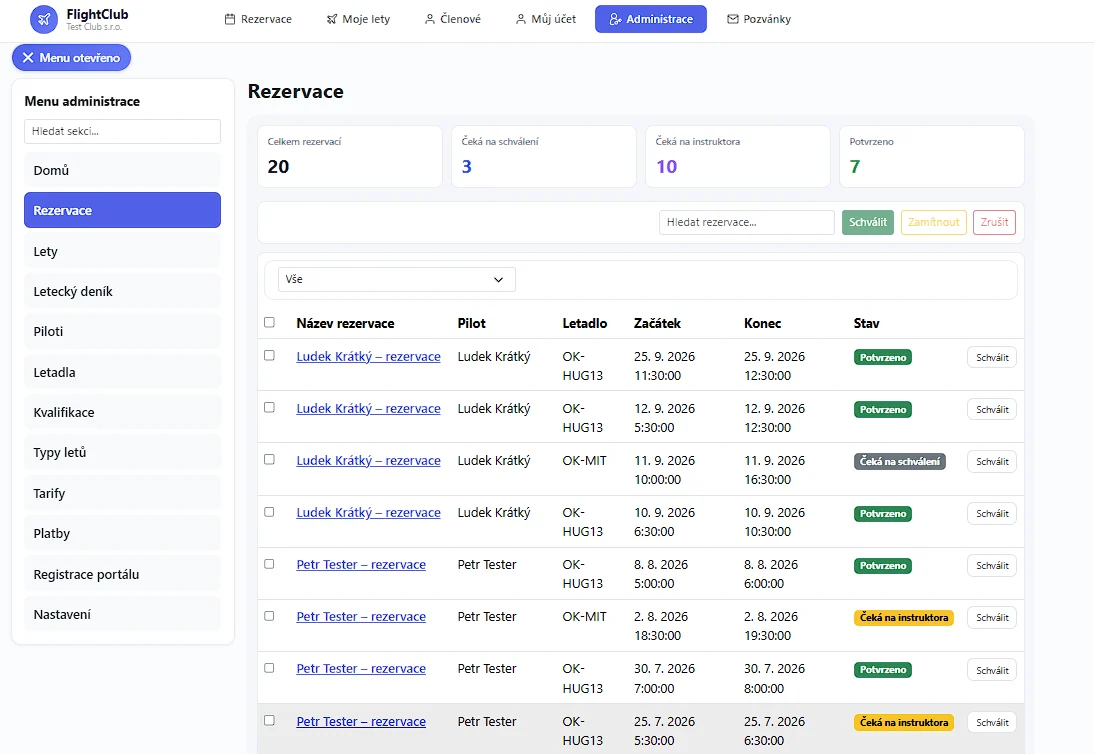
Task: Click the Zamítnout button
Action: point(934,223)
